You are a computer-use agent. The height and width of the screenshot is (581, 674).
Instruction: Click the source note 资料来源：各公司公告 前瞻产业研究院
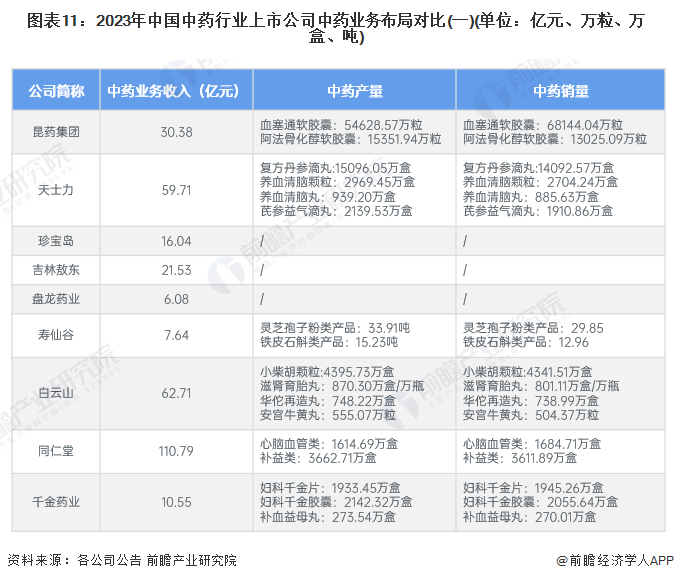[122, 560]
